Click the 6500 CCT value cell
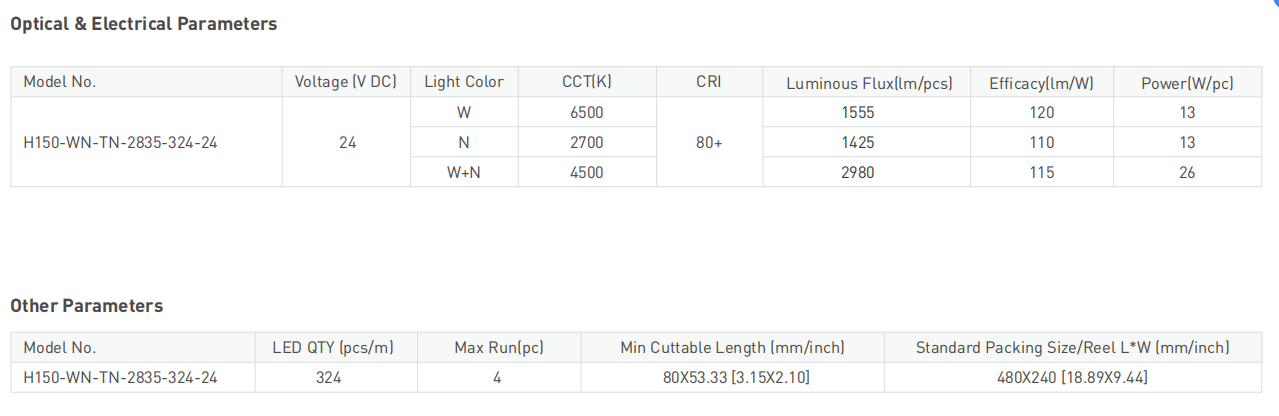This screenshot has height=416, width=1279. tap(586, 112)
